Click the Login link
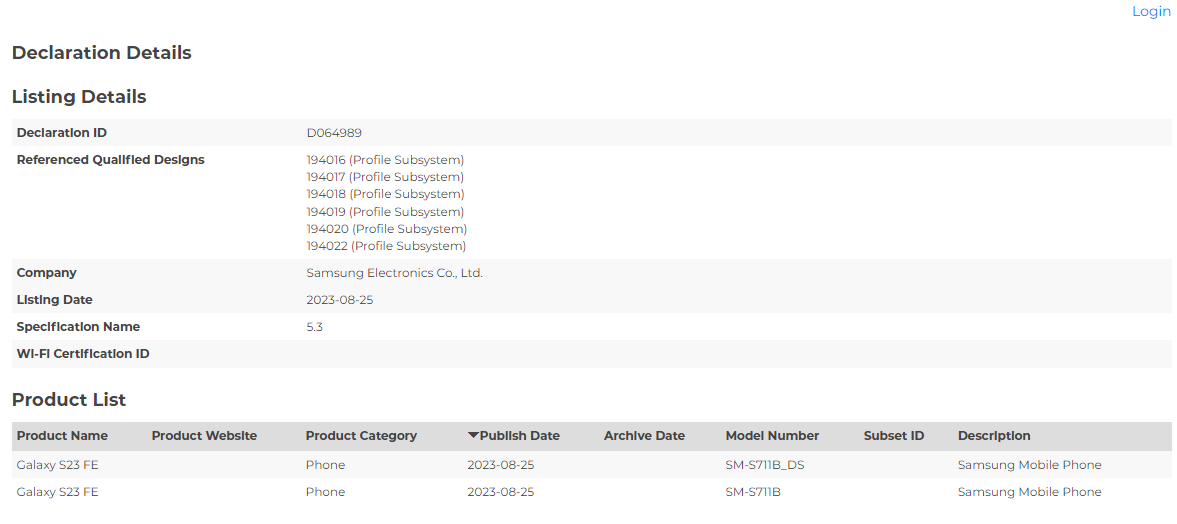The height and width of the screenshot is (524, 1177). tap(1151, 11)
